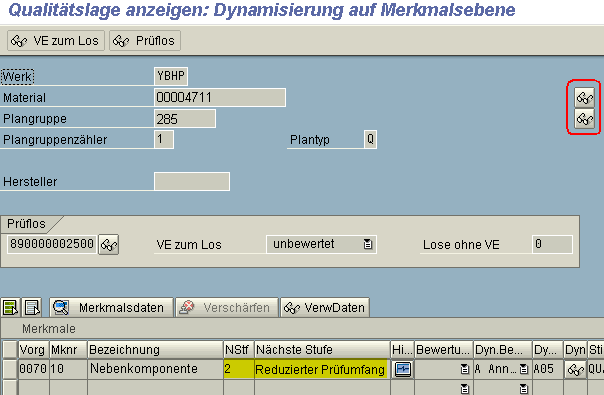Select the Plangruppe field 285
This screenshot has height=395, width=604.
(x=185, y=119)
